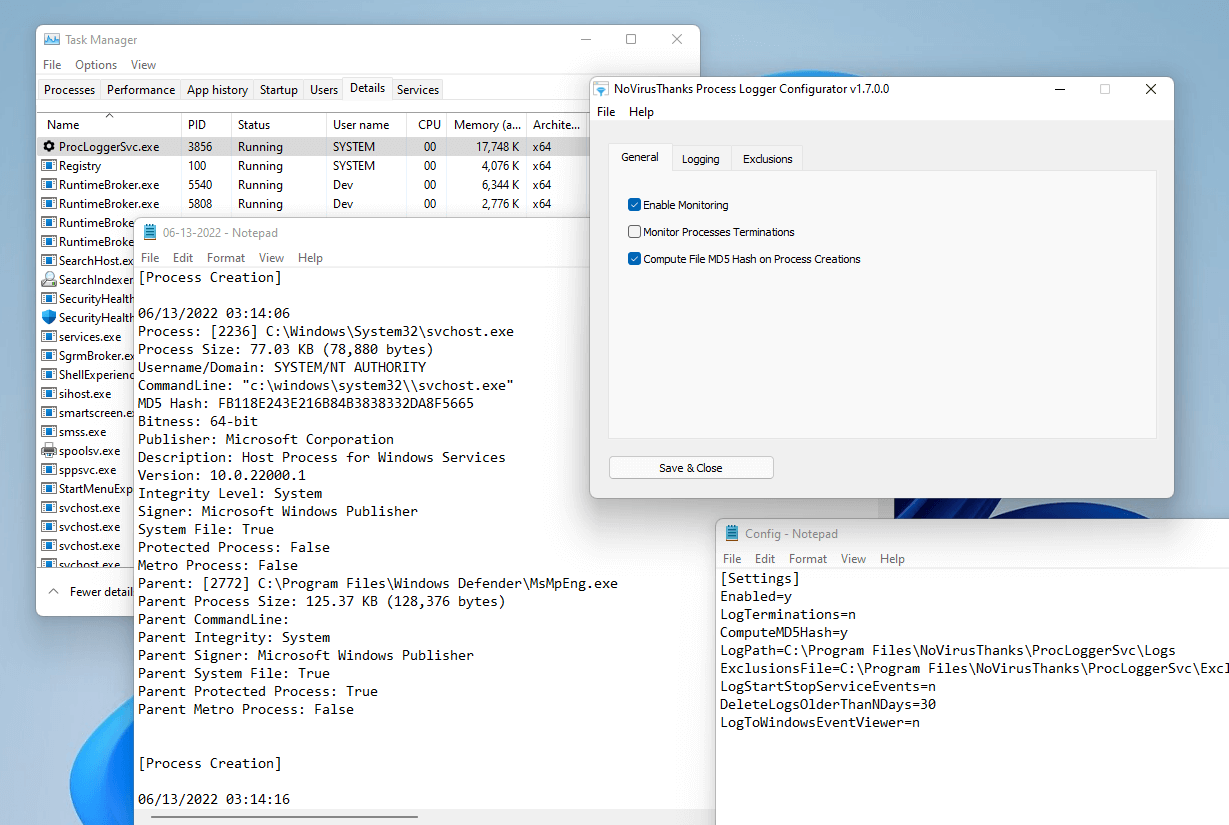Collapse Task Manager with Fewer details chevron
The width and height of the screenshot is (1229, 825).
(x=54, y=592)
